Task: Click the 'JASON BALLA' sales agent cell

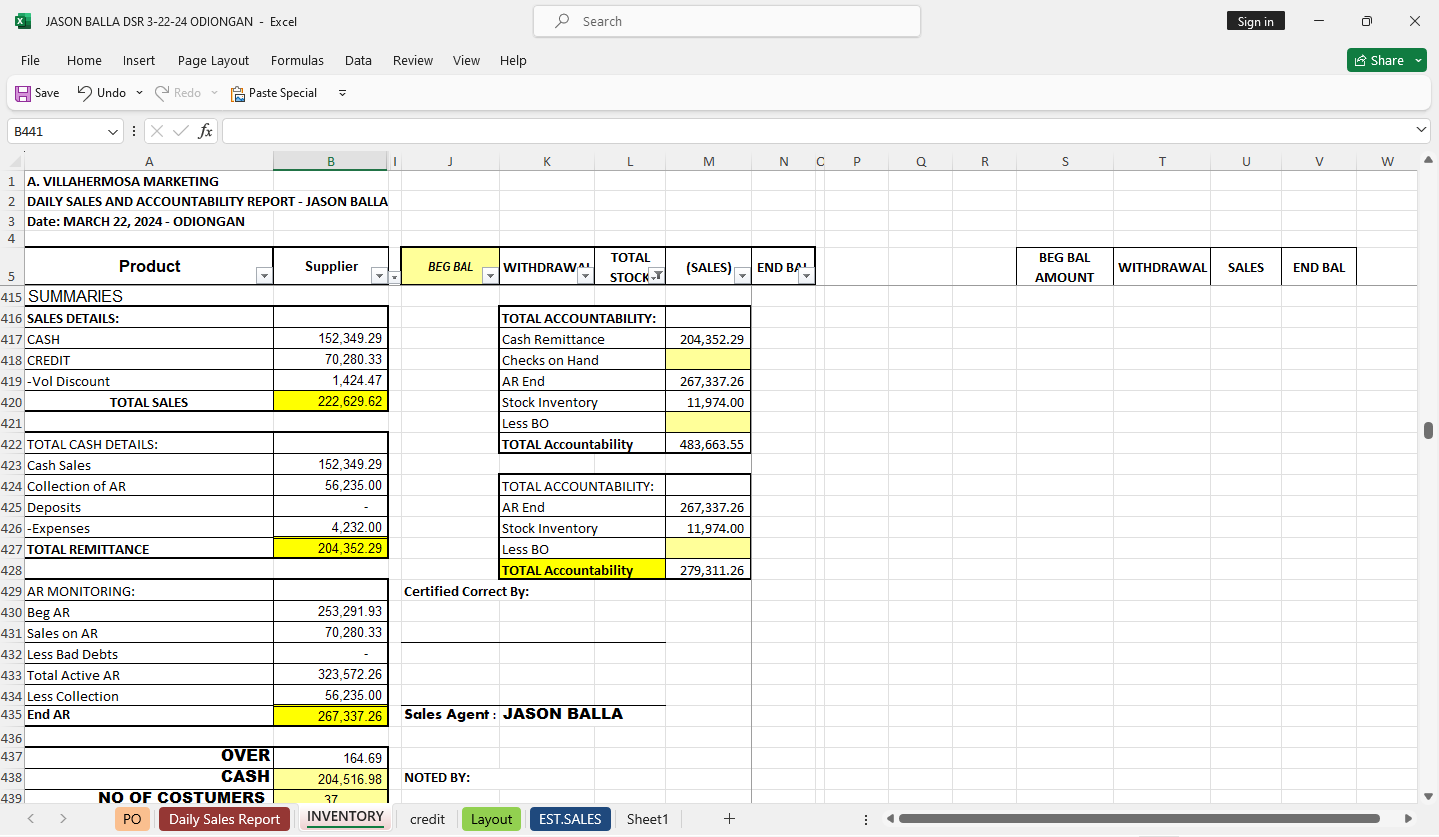Action: (x=562, y=714)
